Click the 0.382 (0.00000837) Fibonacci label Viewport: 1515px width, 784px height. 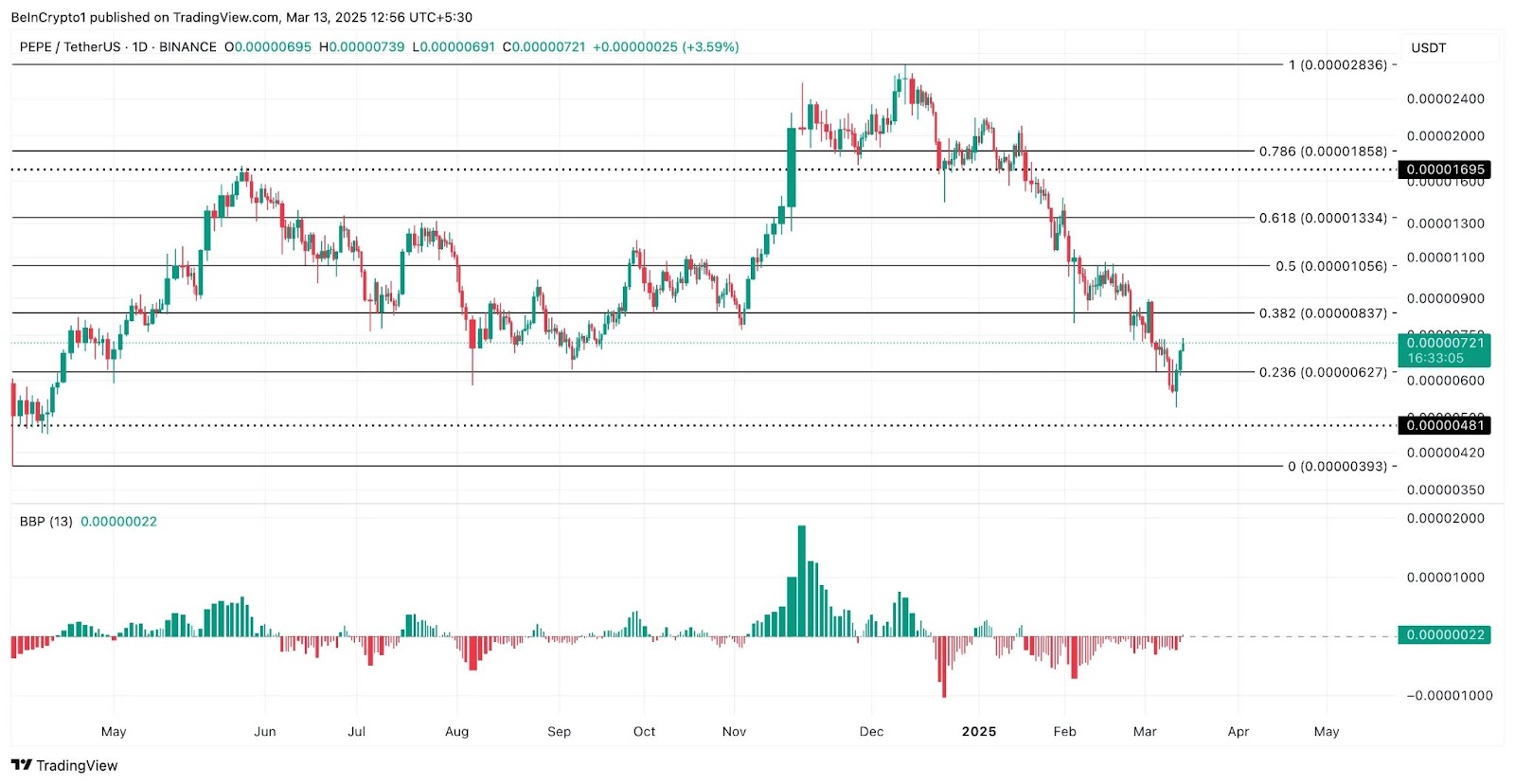click(x=1323, y=313)
